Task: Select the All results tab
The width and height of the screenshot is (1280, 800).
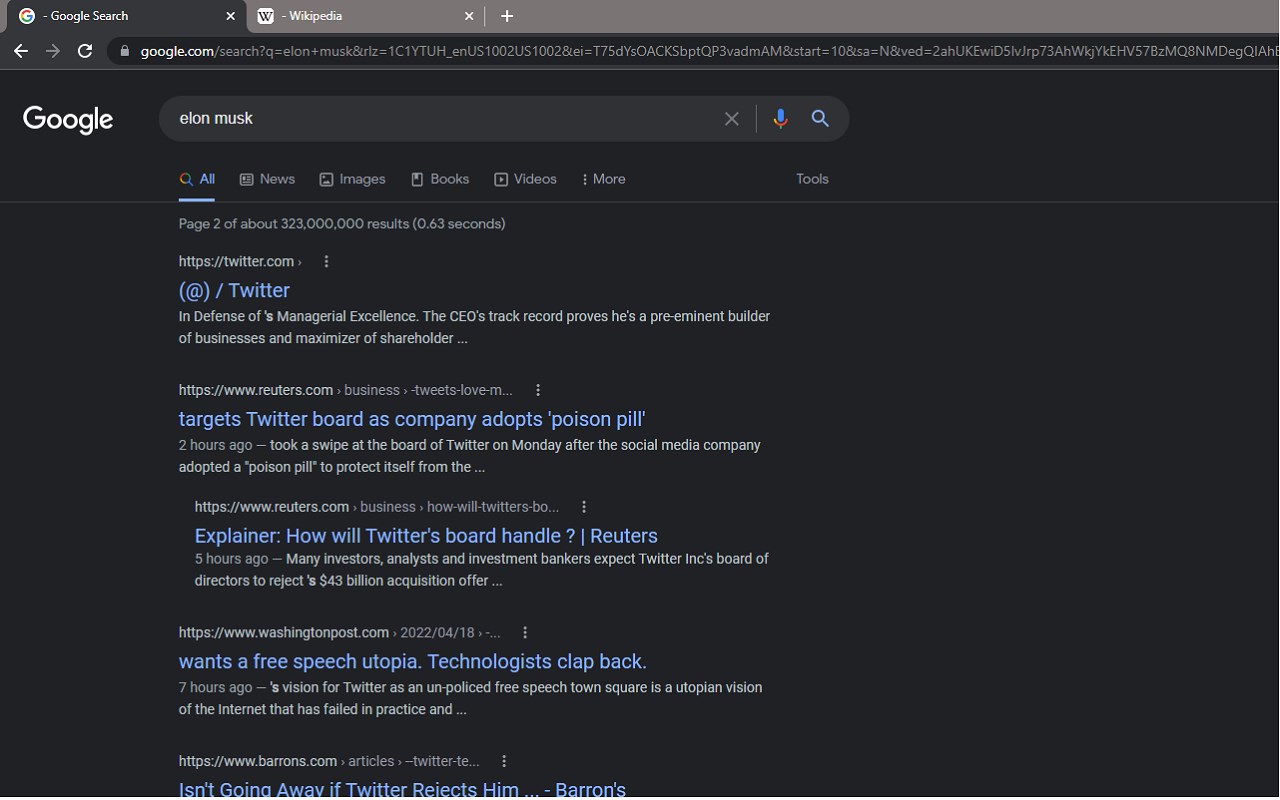Action: 197,180
